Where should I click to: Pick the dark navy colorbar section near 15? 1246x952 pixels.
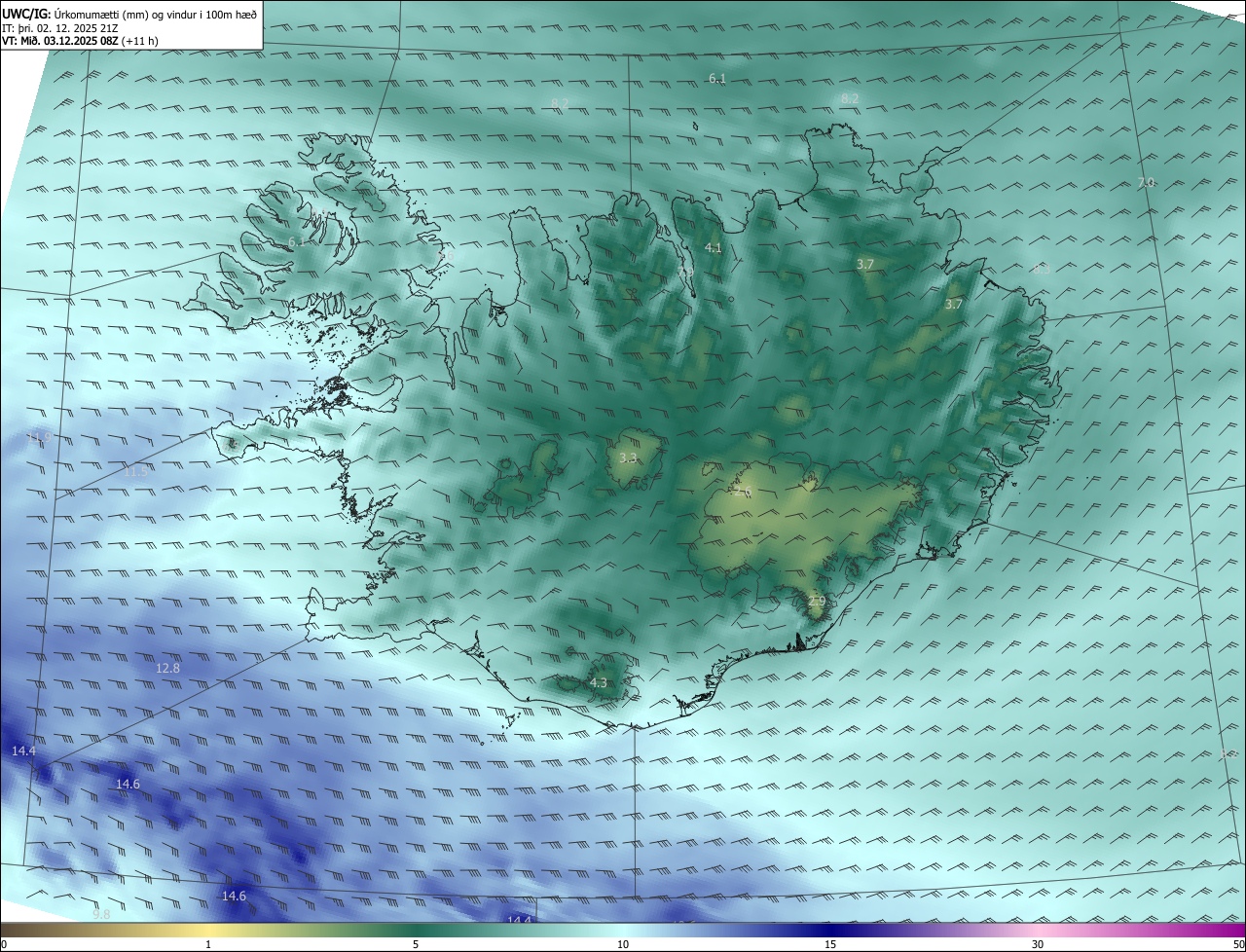pos(830,931)
